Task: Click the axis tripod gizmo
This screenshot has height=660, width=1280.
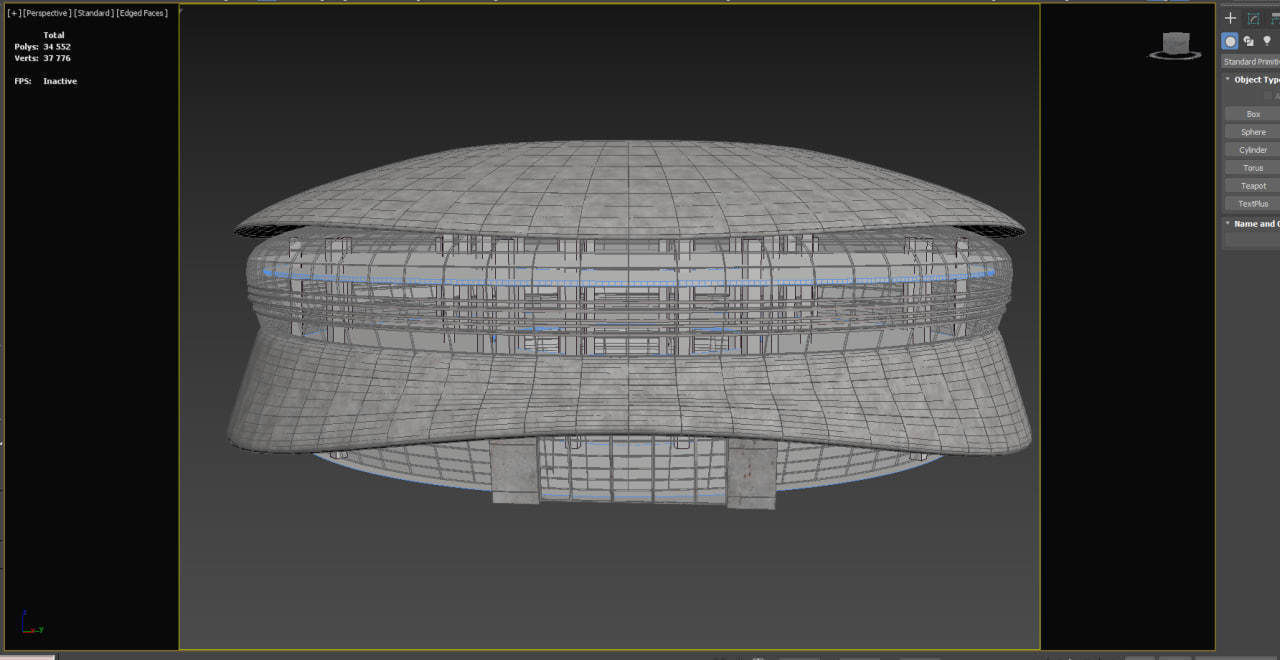Action: coord(31,623)
